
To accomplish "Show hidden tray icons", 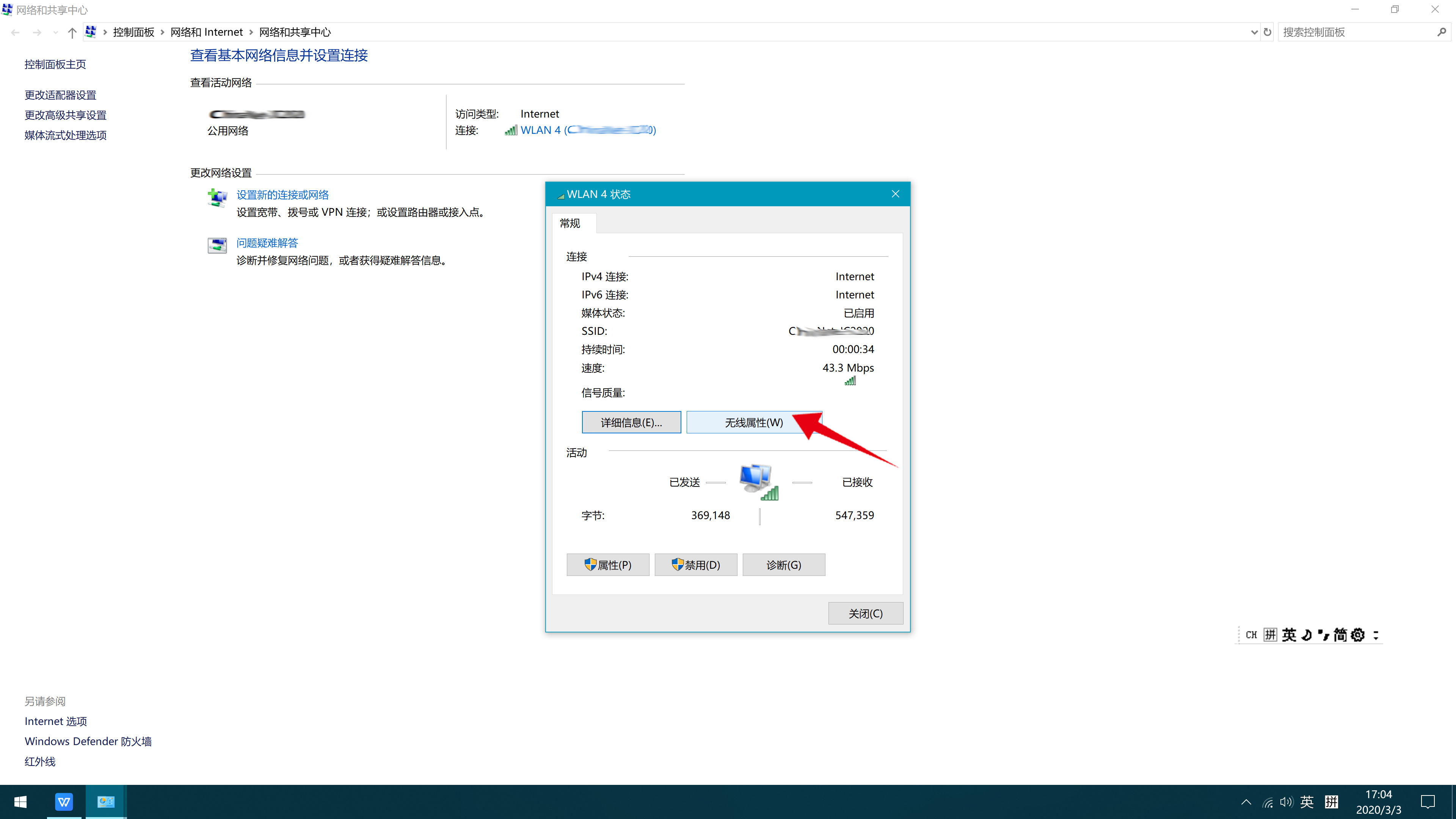I will (x=1246, y=802).
